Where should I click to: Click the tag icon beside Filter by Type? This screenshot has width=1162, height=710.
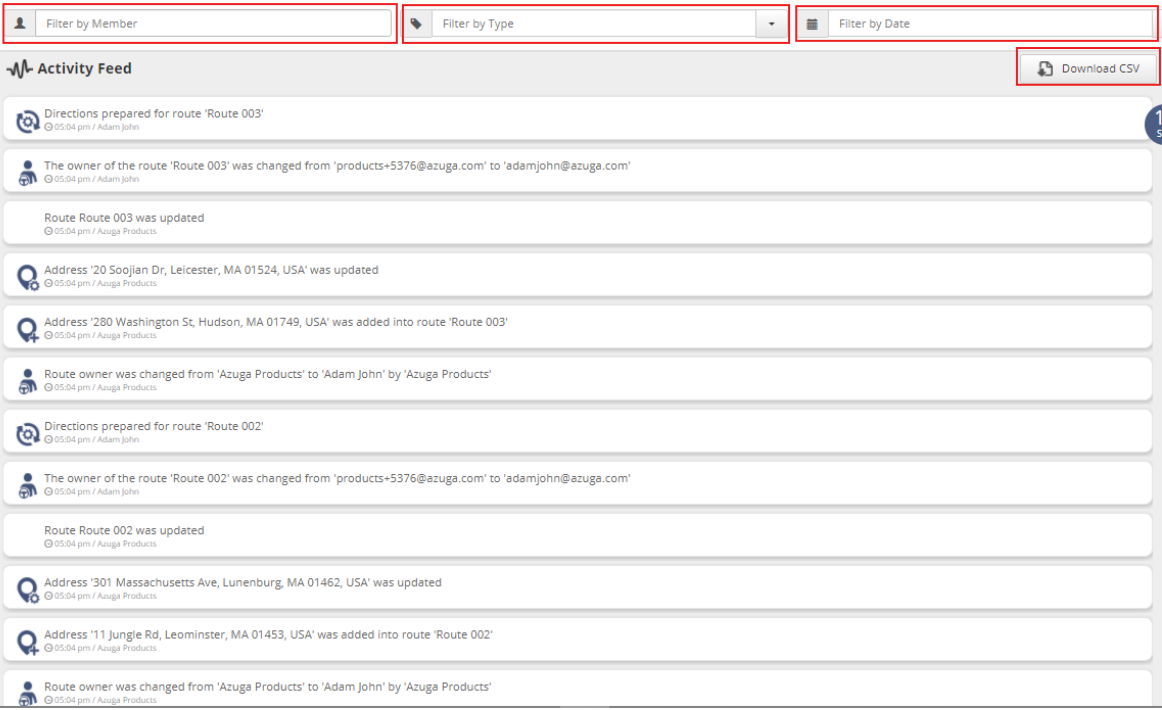[416, 24]
